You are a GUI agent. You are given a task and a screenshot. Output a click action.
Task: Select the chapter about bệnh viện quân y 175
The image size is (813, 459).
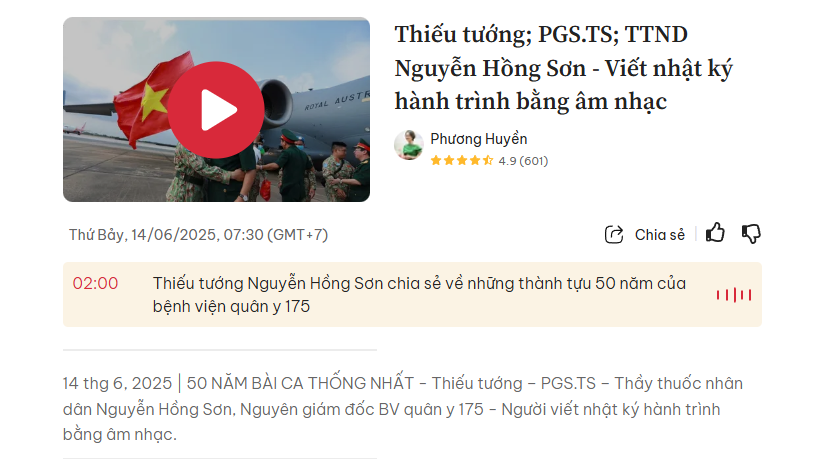(x=419, y=295)
